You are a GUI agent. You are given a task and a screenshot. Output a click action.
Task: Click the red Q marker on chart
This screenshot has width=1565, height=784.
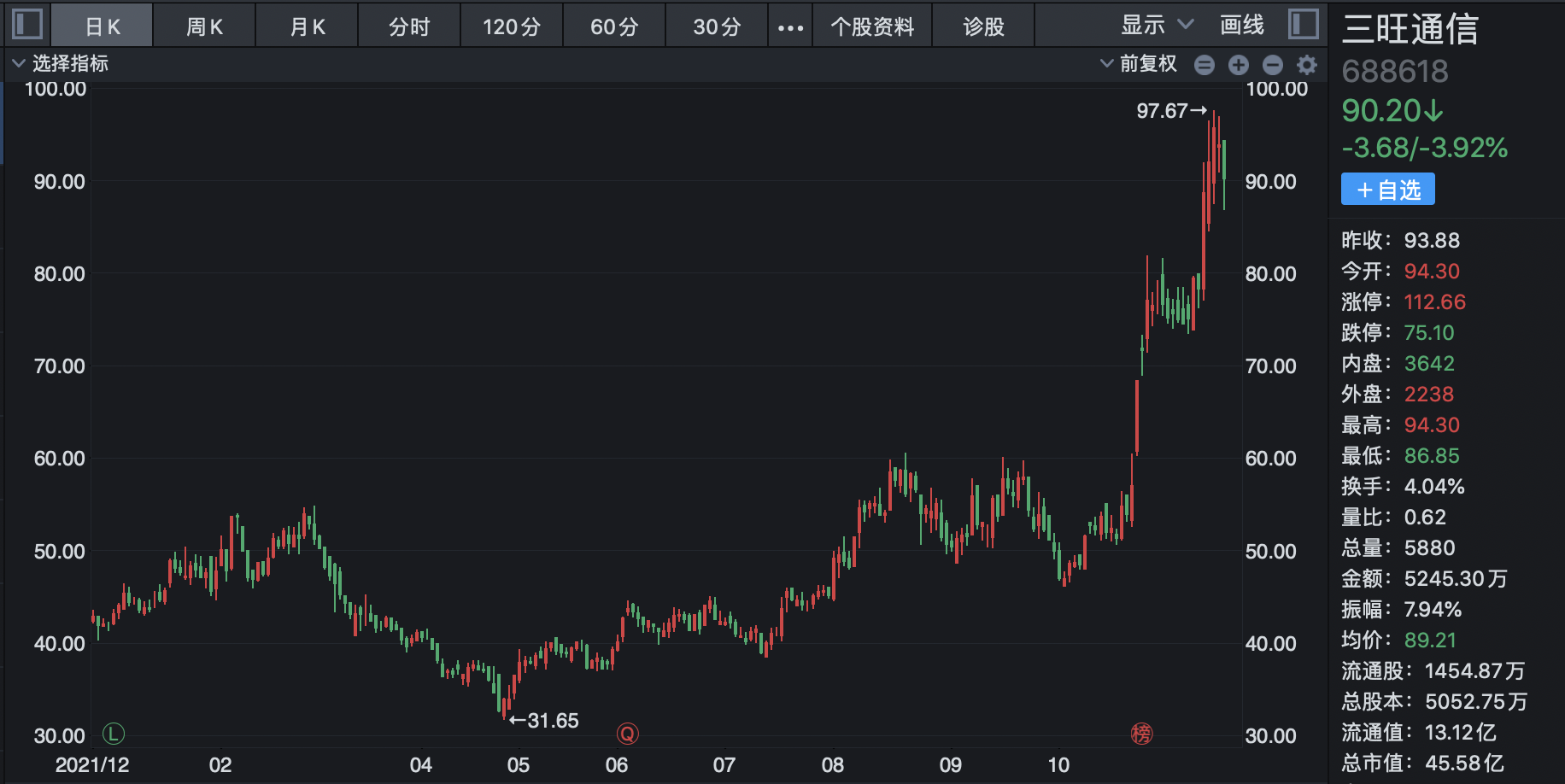(628, 734)
